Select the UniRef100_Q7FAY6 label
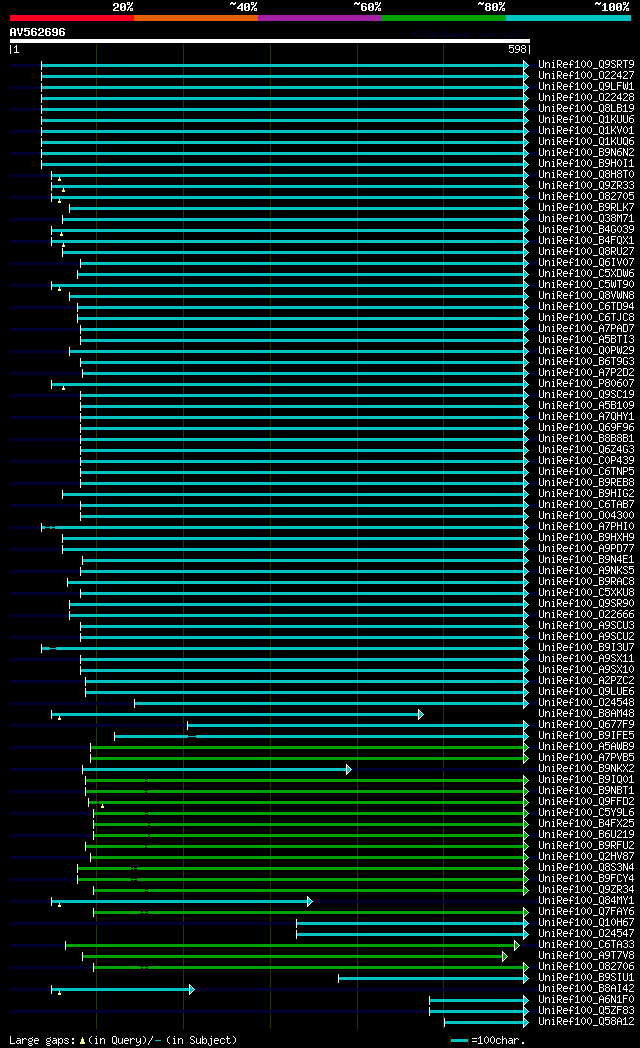The image size is (640, 1048). point(587,912)
